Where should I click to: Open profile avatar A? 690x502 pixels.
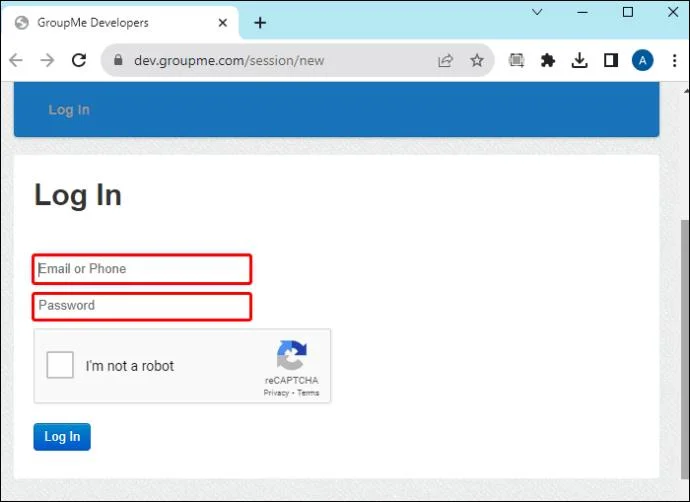point(642,60)
